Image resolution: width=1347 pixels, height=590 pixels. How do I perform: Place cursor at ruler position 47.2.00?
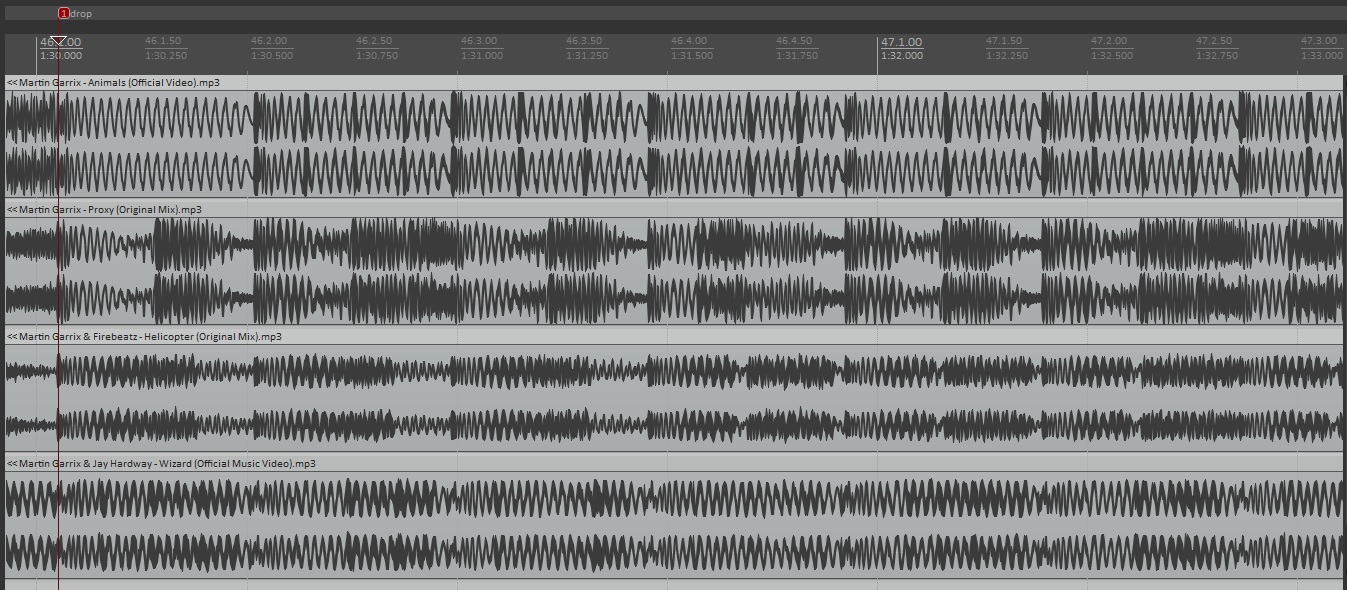pyautogui.click(x=1109, y=42)
